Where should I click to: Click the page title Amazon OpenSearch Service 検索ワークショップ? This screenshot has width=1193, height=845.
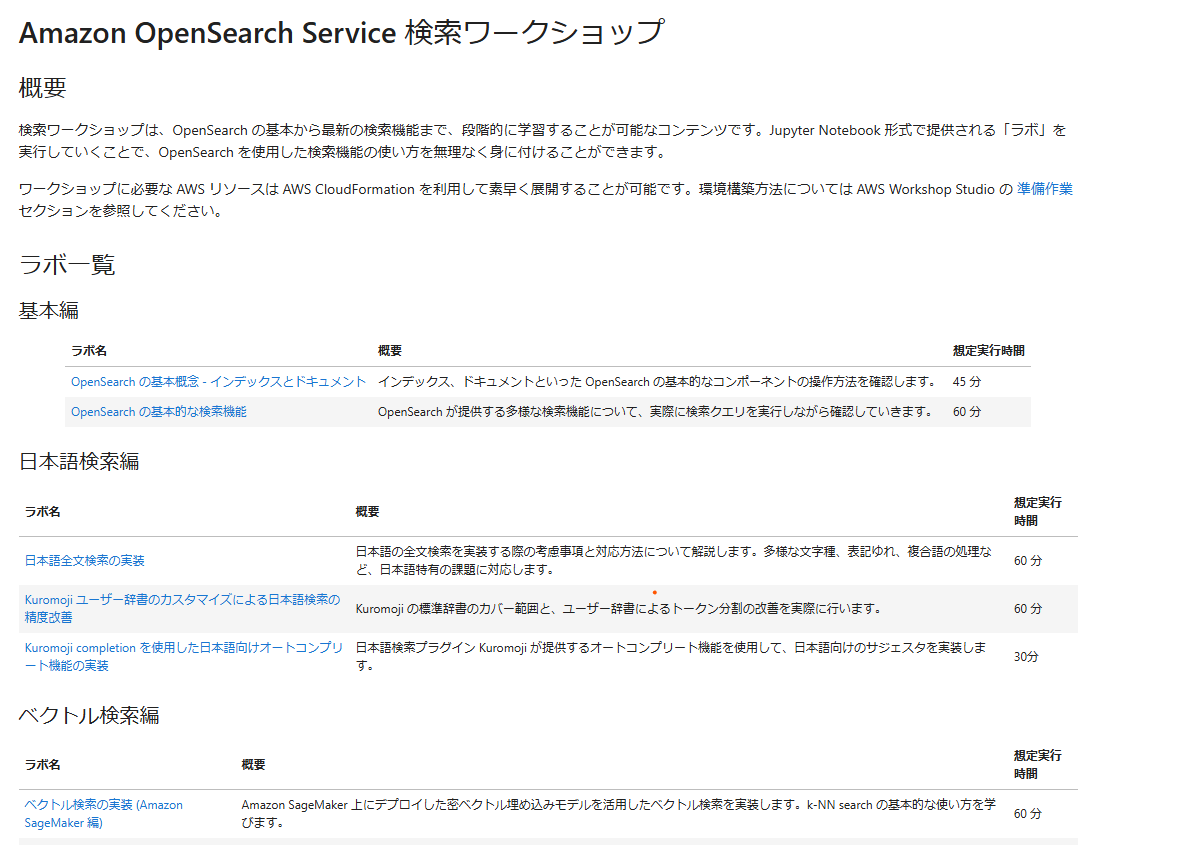(x=342, y=33)
